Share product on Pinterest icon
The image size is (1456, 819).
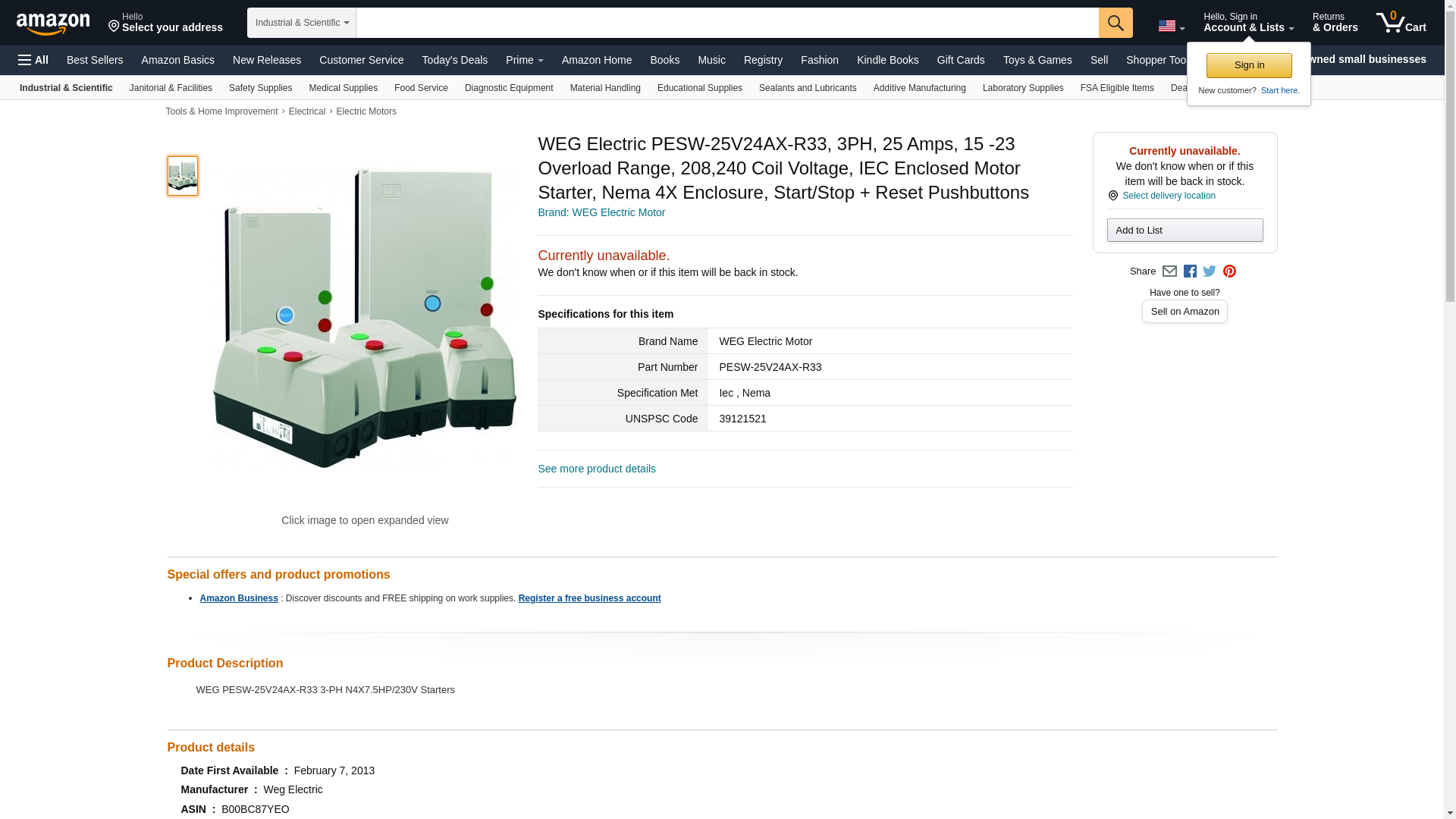(x=1229, y=271)
